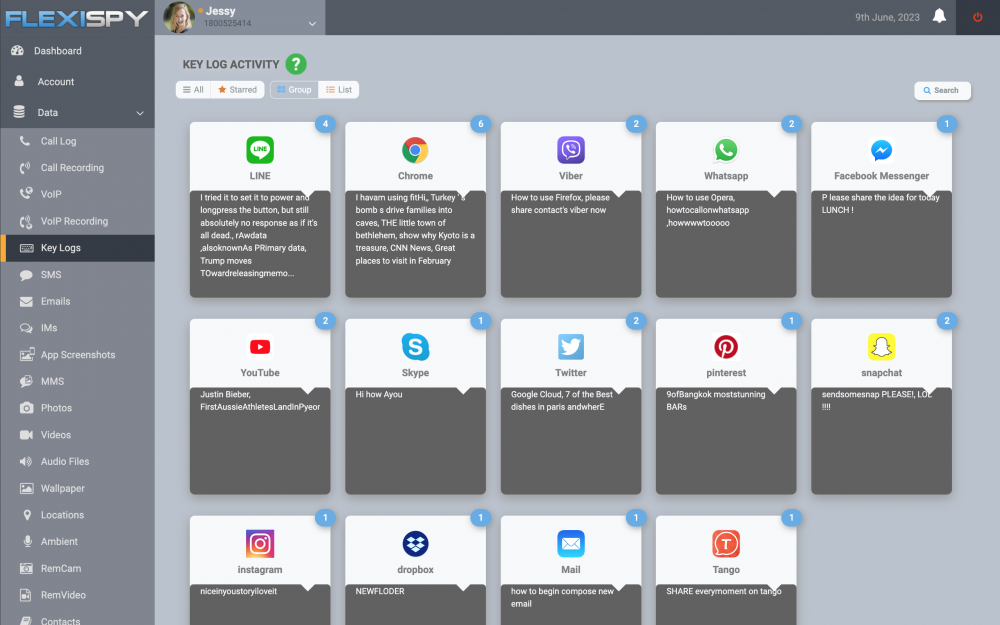Click the pinterest 'Bangkok' log text
This screenshot has width=1000, height=625.
(716, 401)
